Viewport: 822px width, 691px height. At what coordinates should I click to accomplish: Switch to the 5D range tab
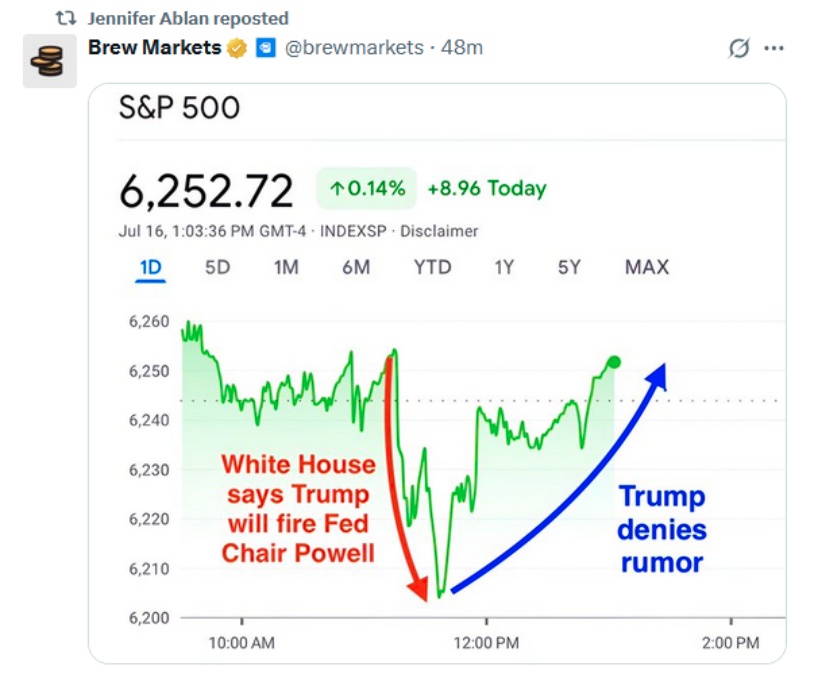pos(218,267)
